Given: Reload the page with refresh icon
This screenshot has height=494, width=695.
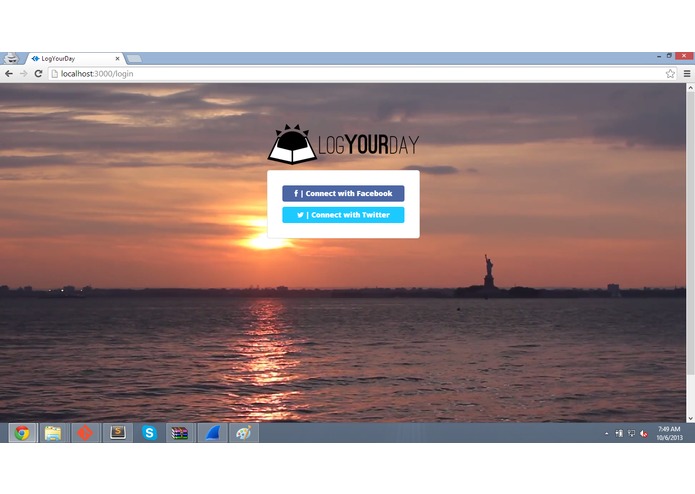Looking at the screenshot, I should pyautogui.click(x=39, y=74).
